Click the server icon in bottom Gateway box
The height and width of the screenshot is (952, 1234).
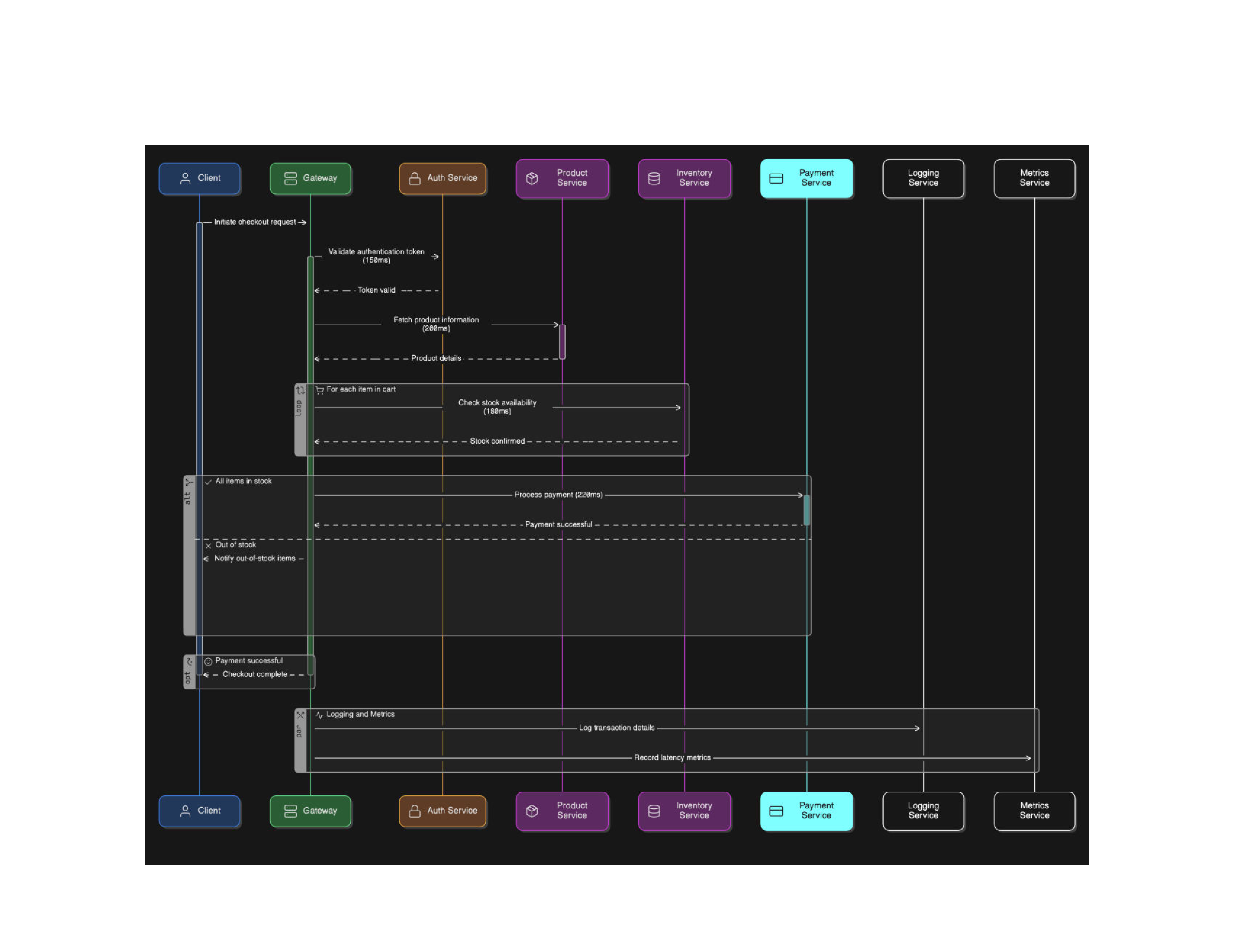(x=290, y=811)
